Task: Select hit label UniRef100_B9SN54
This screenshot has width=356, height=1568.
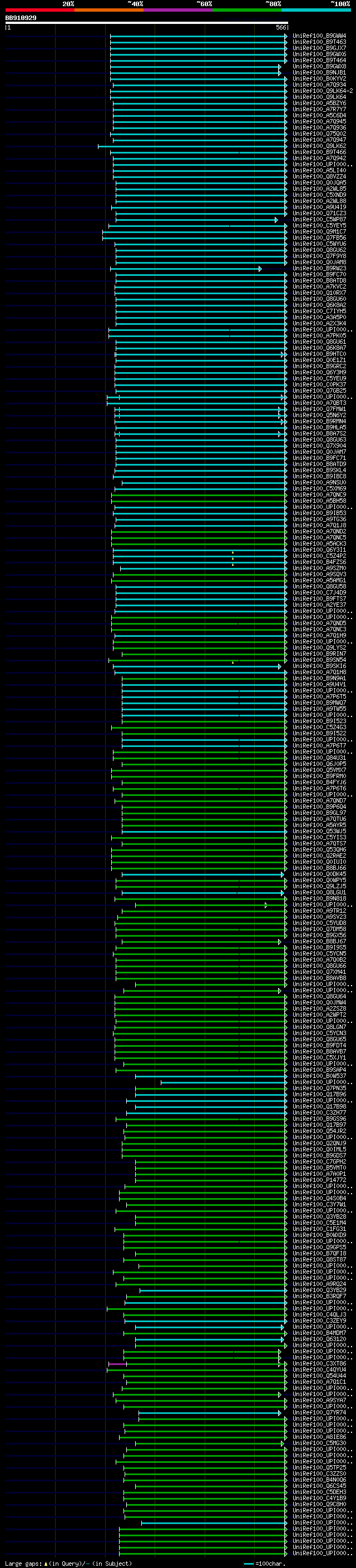Action: tap(319, 660)
